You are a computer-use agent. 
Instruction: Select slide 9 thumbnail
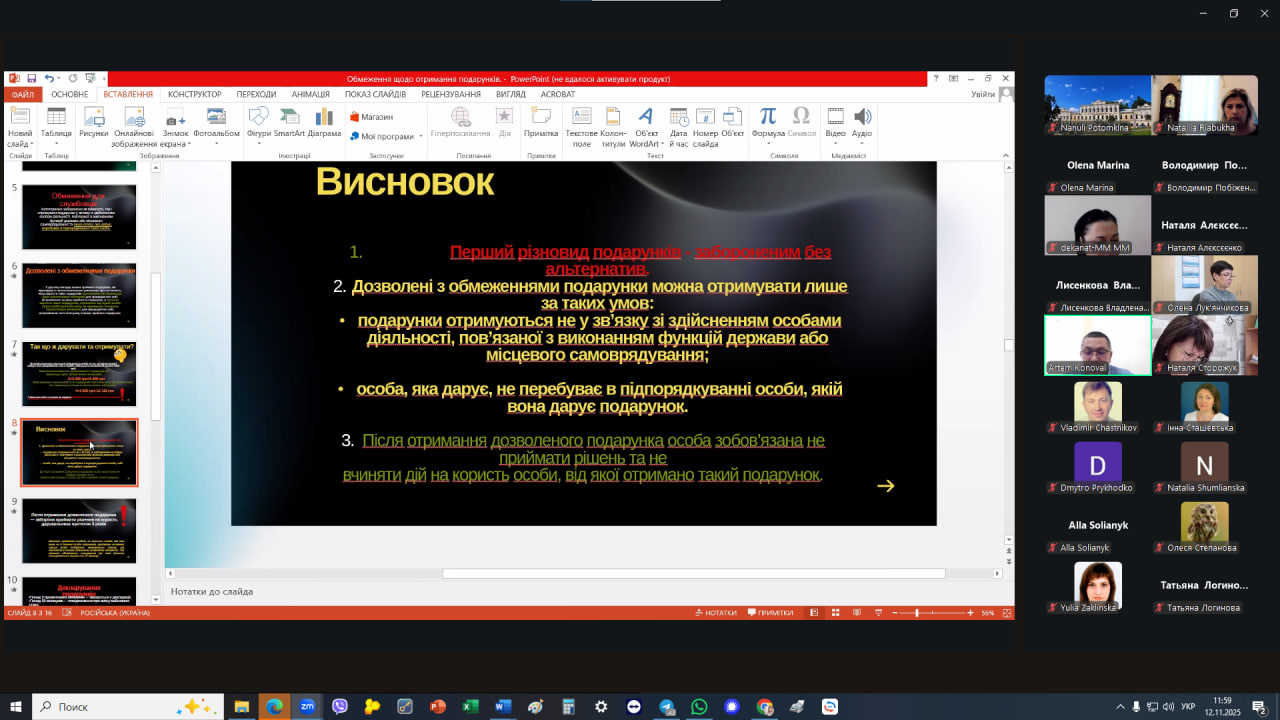point(79,530)
